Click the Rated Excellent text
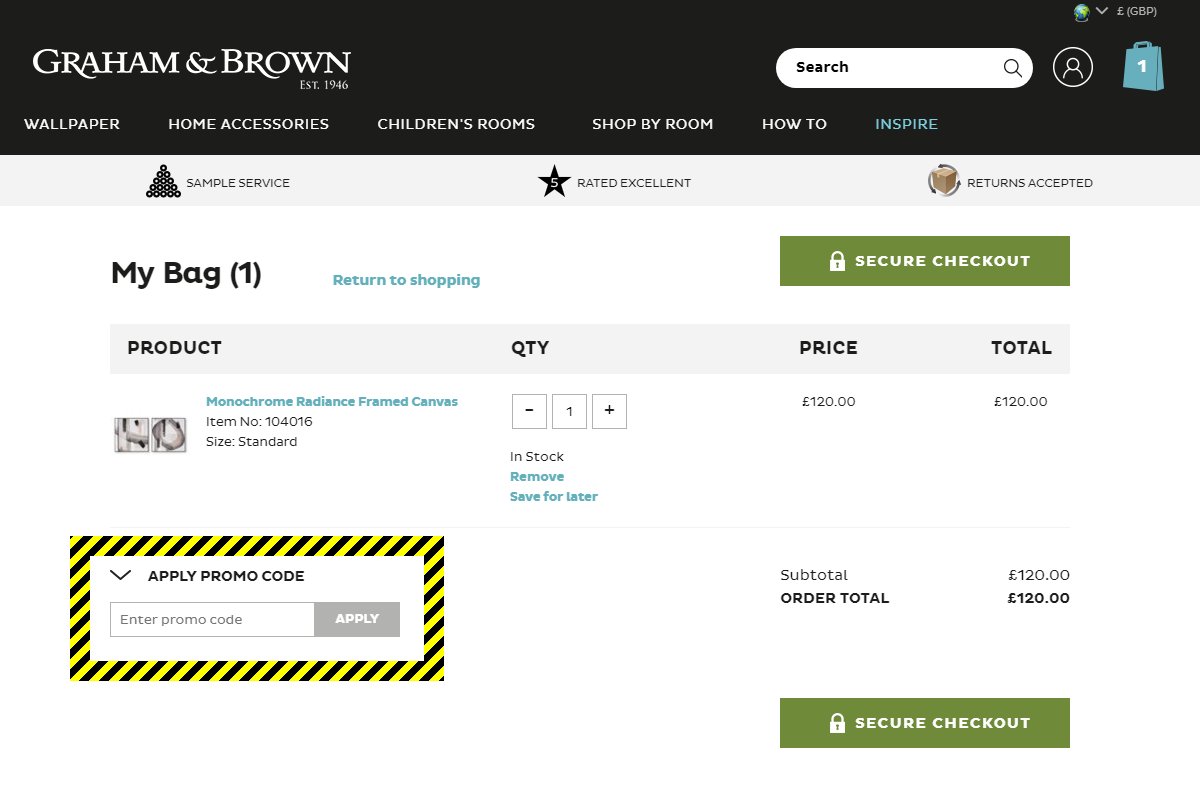The height and width of the screenshot is (800, 1200). pos(634,183)
